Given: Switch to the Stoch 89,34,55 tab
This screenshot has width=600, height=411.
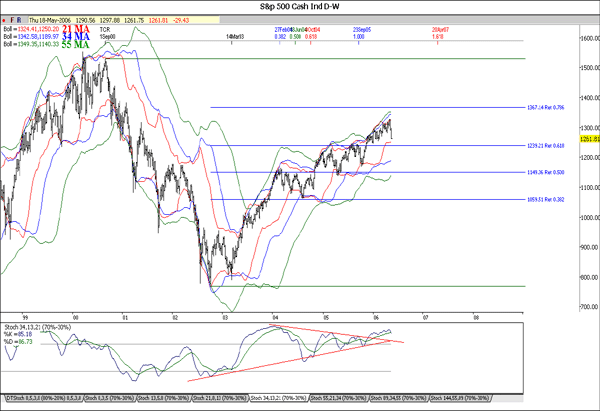Looking at the screenshot, I should (399, 398).
